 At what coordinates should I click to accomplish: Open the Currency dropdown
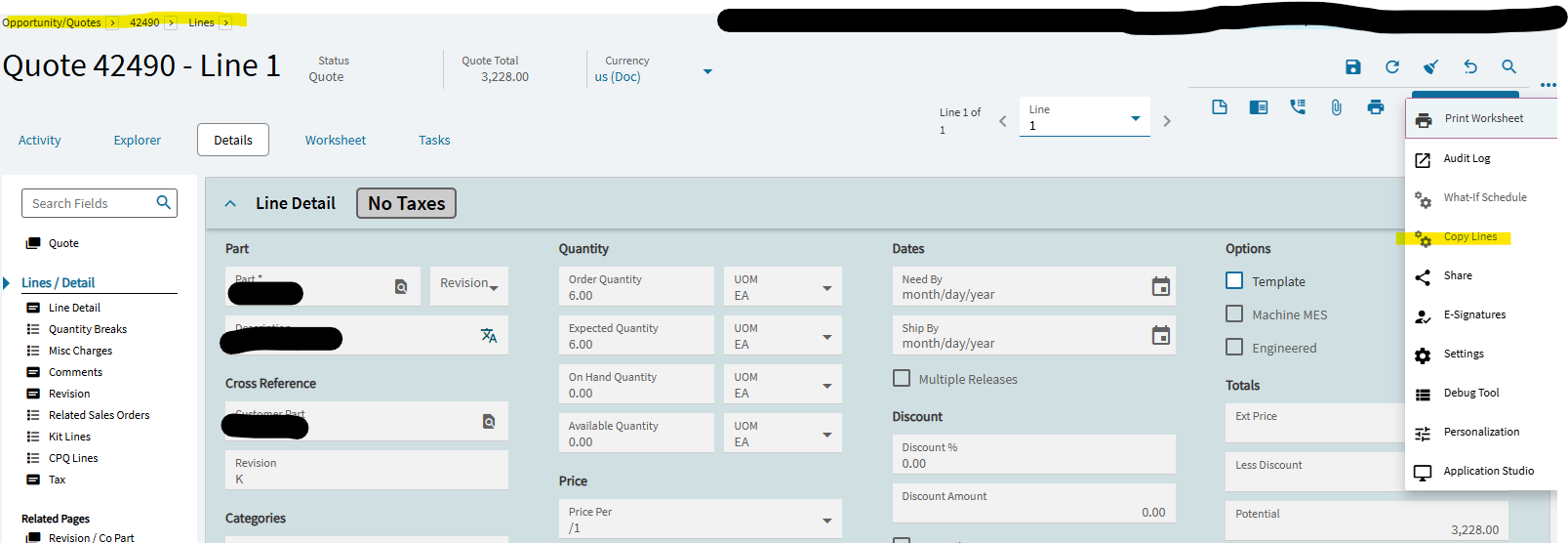click(x=707, y=71)
